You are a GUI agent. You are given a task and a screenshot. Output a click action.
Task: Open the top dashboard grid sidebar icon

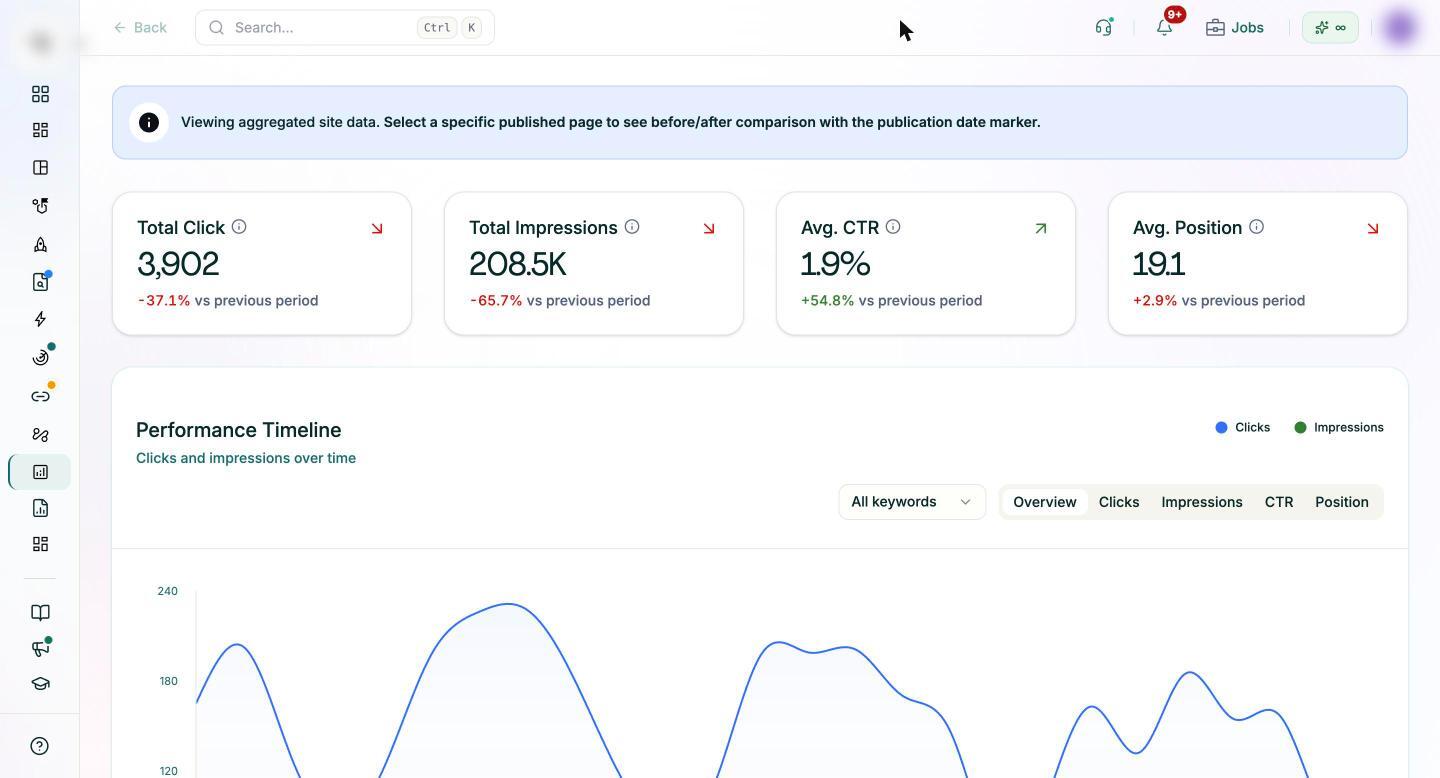(x=40, y=94)
